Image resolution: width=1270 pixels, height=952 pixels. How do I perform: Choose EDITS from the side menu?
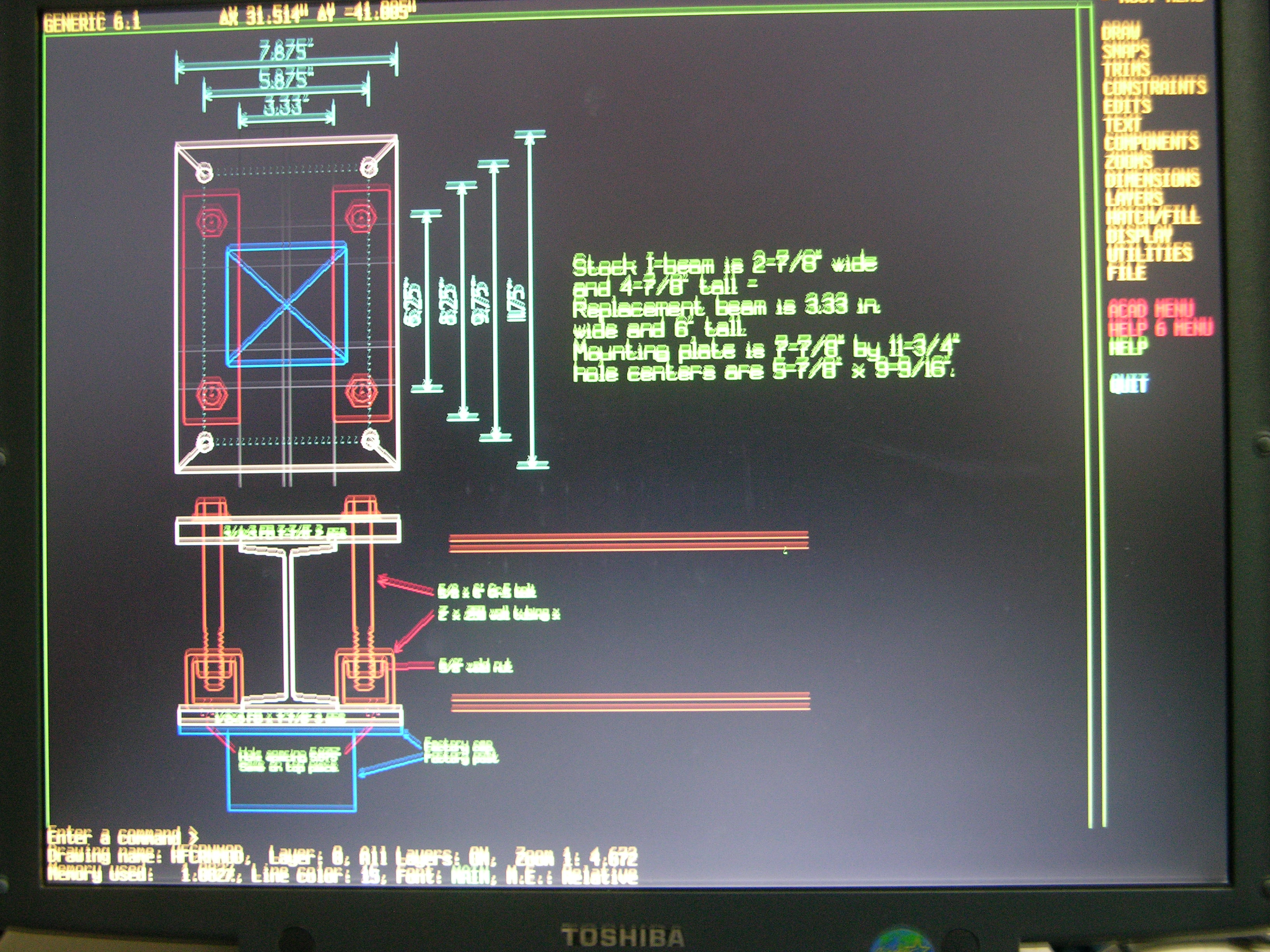(1127, 106)
